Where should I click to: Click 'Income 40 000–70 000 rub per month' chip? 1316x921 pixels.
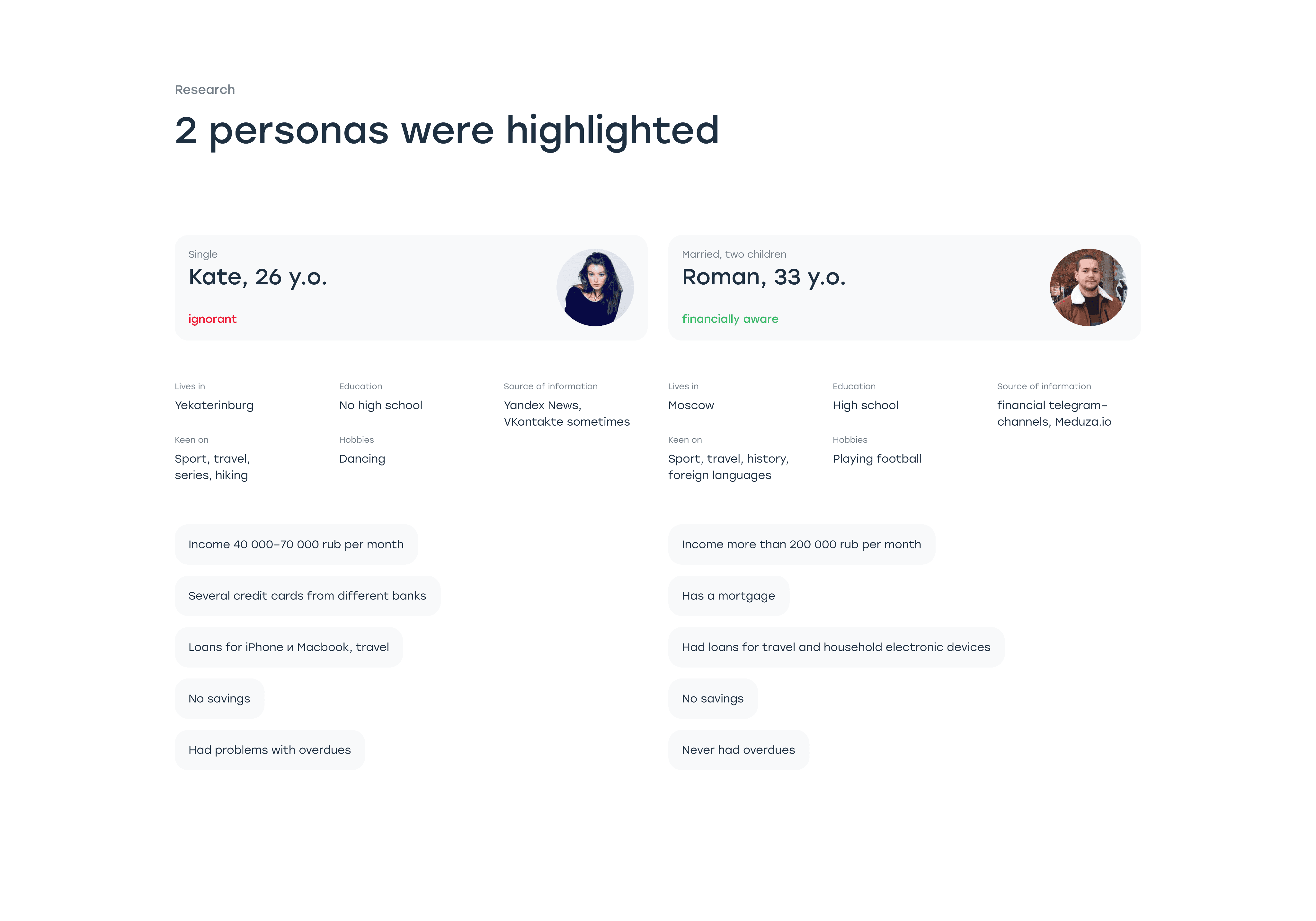click(296, 545)
